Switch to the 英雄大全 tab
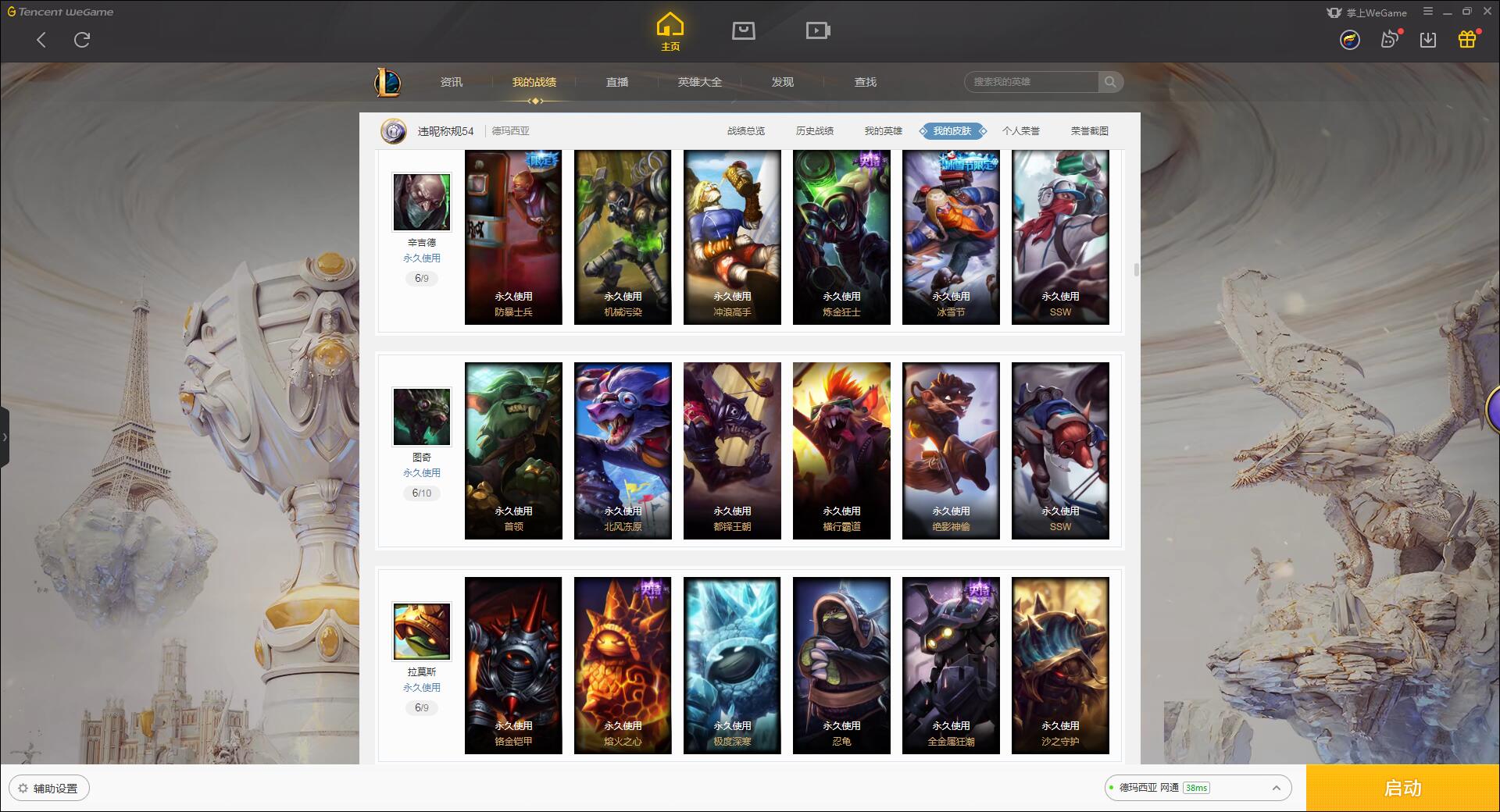 (700, 82)
